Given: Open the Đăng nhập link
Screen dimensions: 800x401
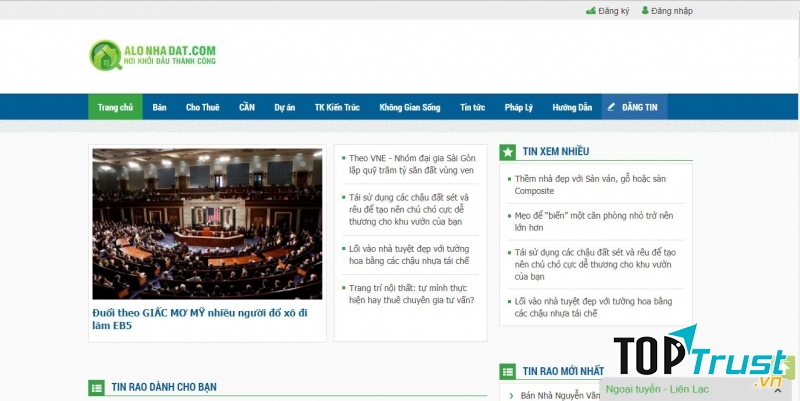Looking at the screenshot, I should pyautogui.click(x=671, y=11).
